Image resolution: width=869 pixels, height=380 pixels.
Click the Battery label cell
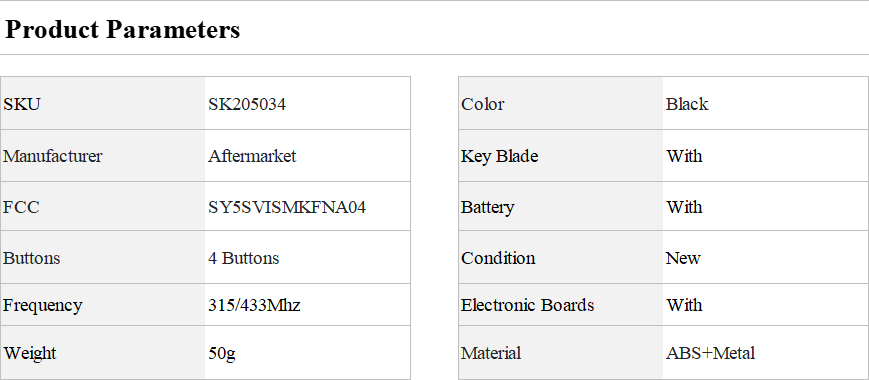coord(561,206)
